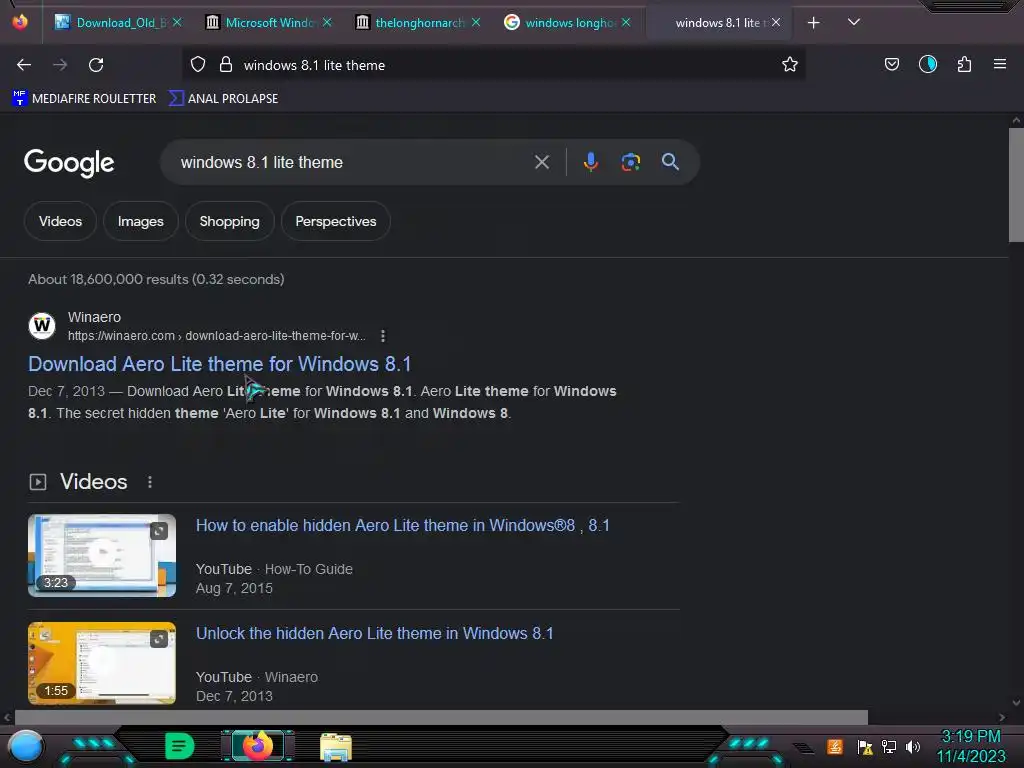1024x768 pixels.
Task: Start a voice search with the microphone
Action: point(590,162)
